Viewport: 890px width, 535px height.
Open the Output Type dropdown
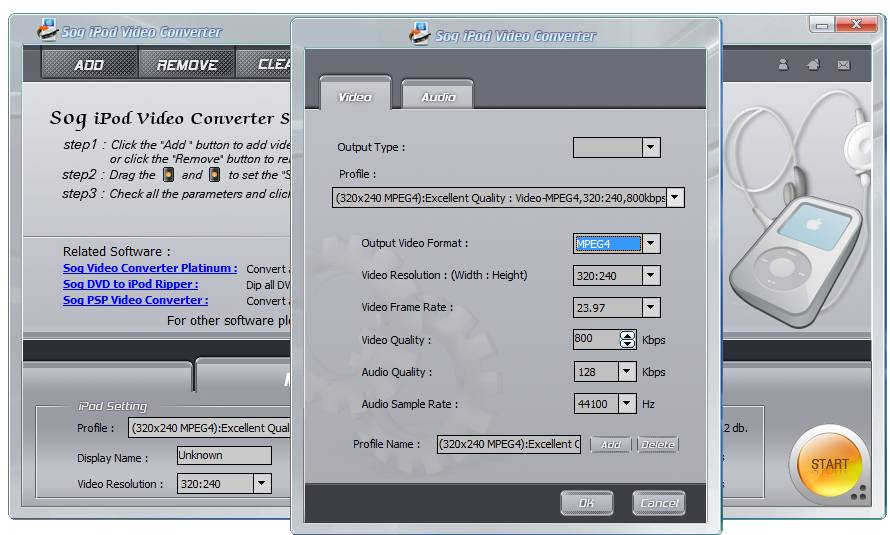click(651, 148)
